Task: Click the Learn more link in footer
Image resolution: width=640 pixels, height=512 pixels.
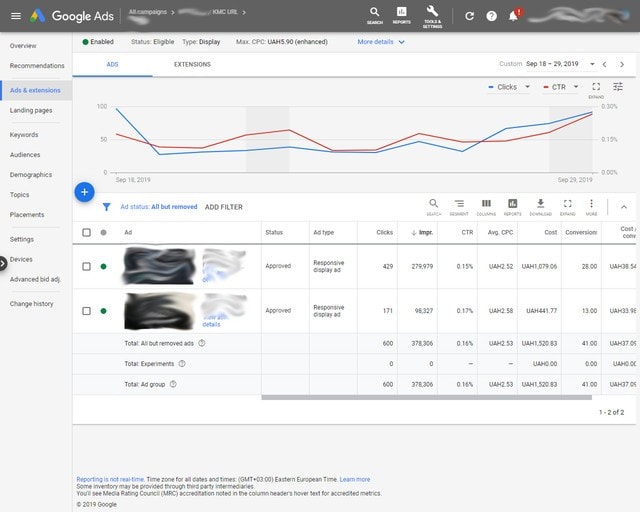Action: pyautogui.click(x=354, y=479)
